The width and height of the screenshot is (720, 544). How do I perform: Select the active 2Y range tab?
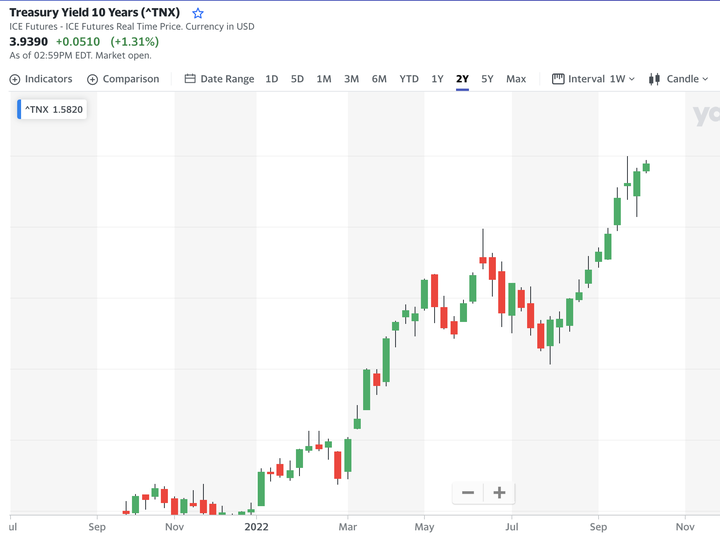click(x=462, y=79)
